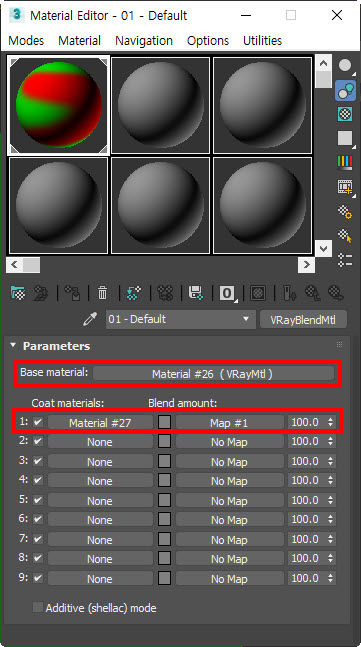Toggle the checkered Background icon
This screenshot has width=361, height=647.
pos(345,114)
